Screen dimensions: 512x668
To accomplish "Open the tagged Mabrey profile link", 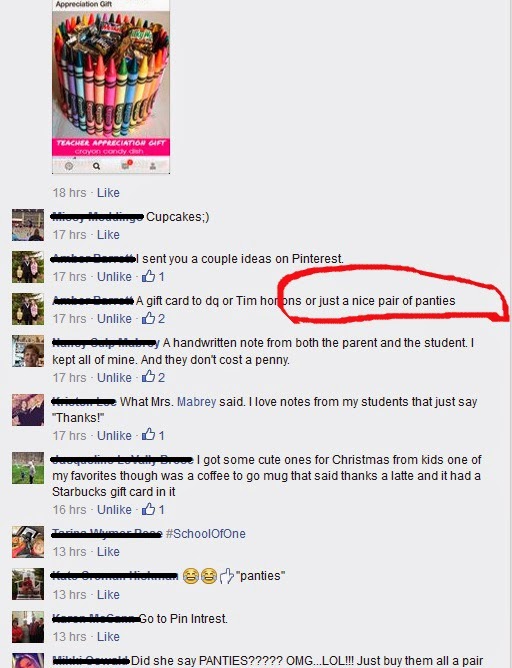I will pos(196,402).
